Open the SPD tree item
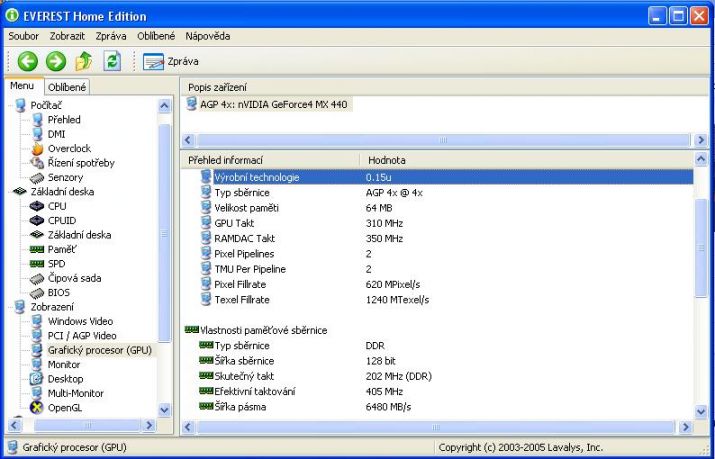Screen dimensions: 715x459 point(57,264)
